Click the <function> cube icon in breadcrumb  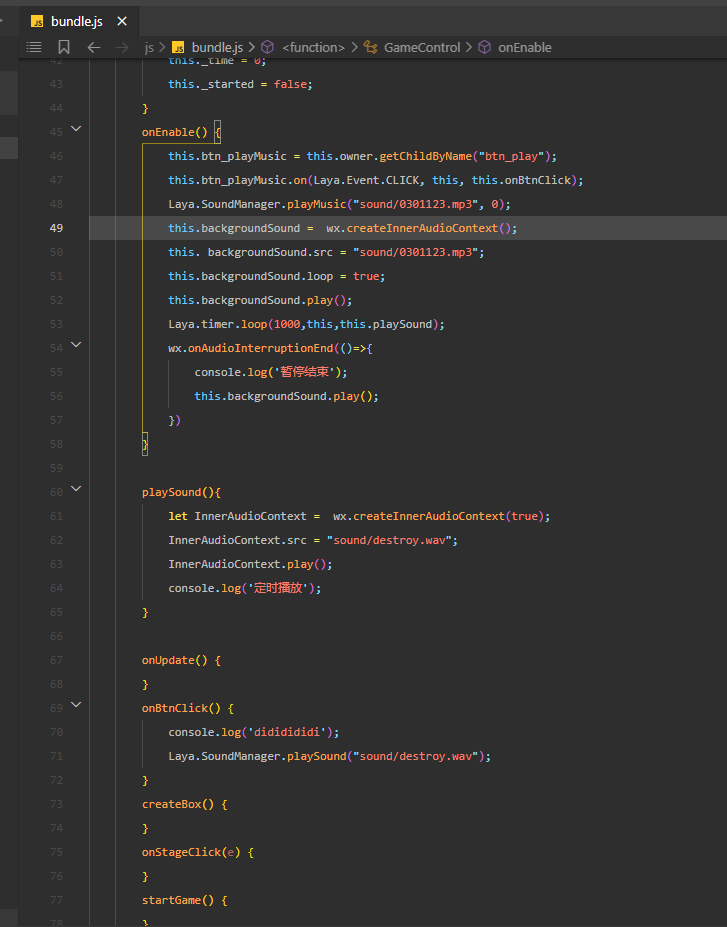click(x=268, y=47)
